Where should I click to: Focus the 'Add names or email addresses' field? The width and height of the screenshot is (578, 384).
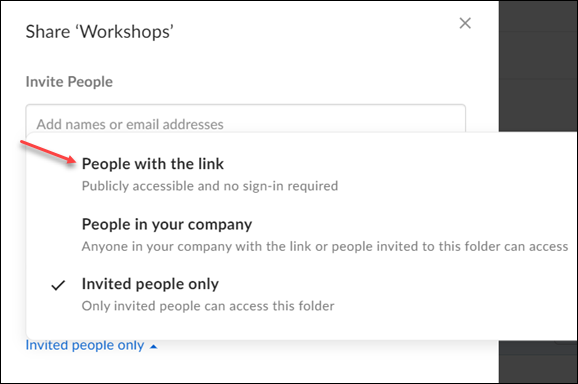click(246, 119)
